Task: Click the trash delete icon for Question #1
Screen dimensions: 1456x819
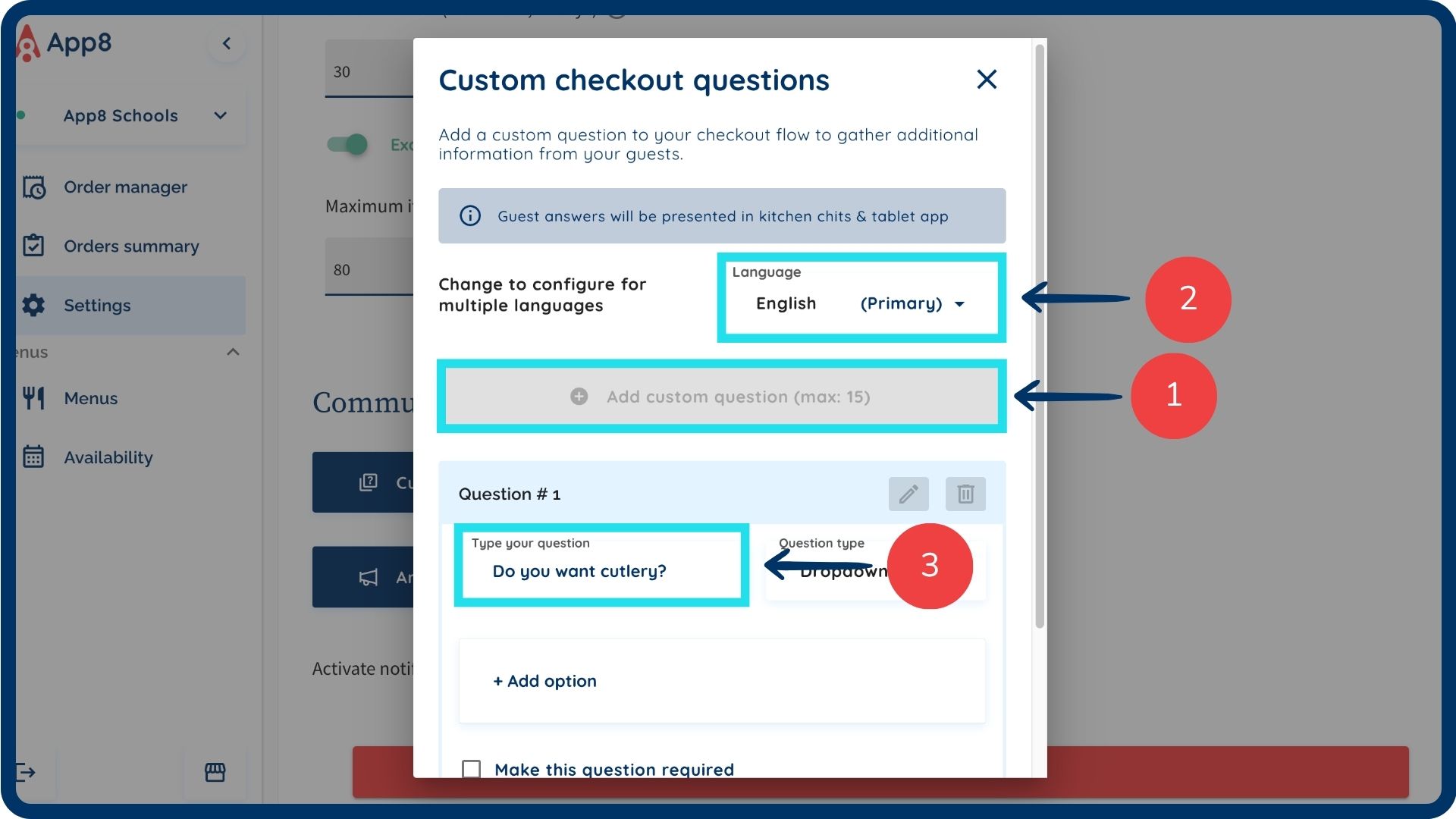Action: (965, 494)
